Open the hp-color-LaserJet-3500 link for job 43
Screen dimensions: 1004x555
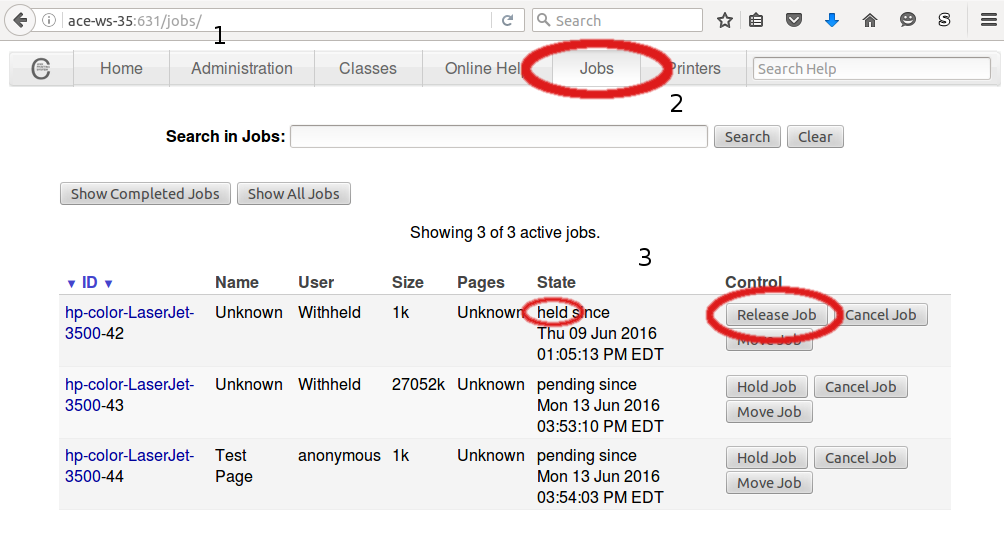[x=129, y=385]
